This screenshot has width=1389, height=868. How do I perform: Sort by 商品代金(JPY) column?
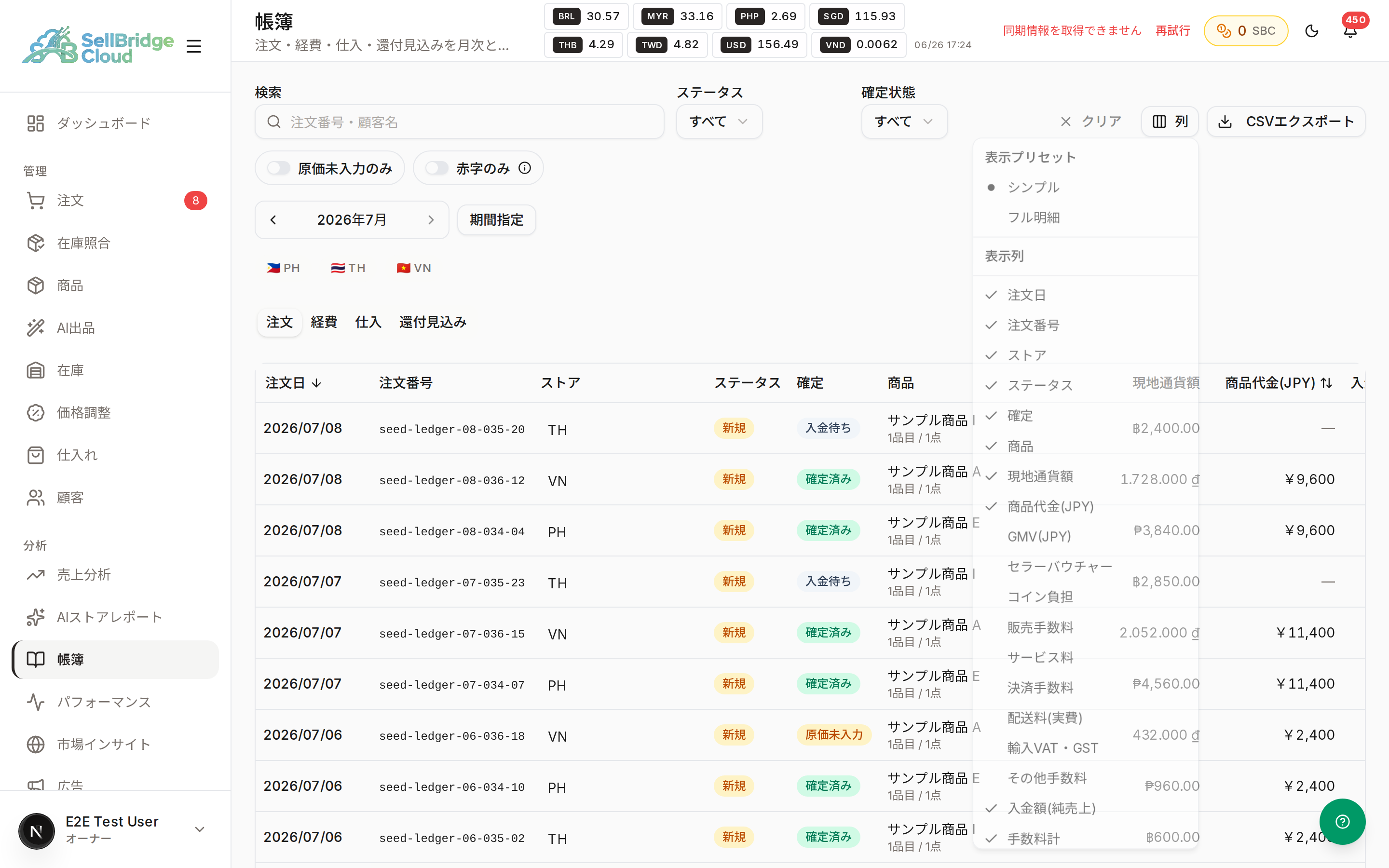pyautogui.click(x=1278, y=383)
